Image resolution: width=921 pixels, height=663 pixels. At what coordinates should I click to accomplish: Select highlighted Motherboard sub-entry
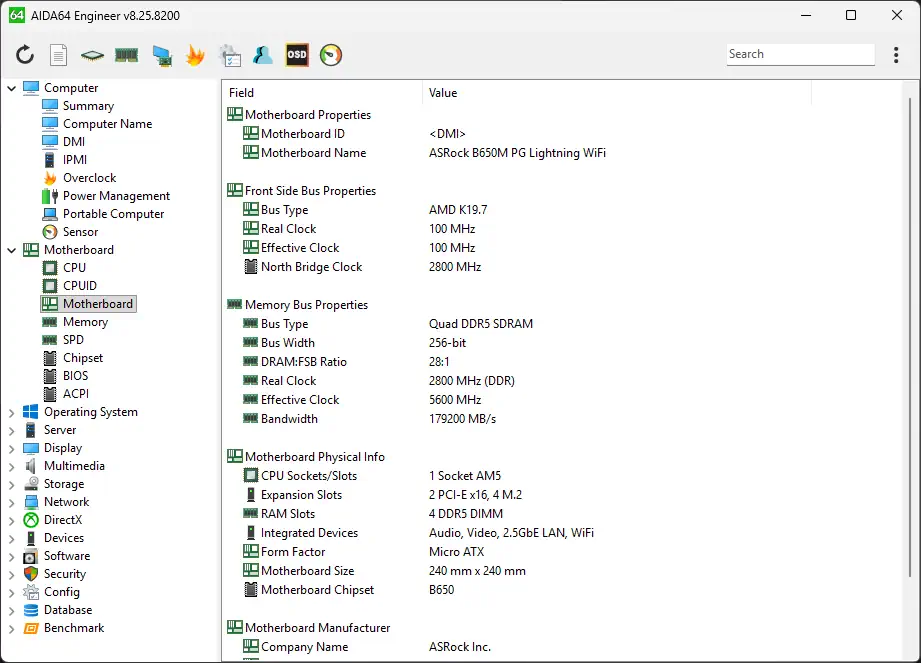pyautogui.click(x=88, y=304)
